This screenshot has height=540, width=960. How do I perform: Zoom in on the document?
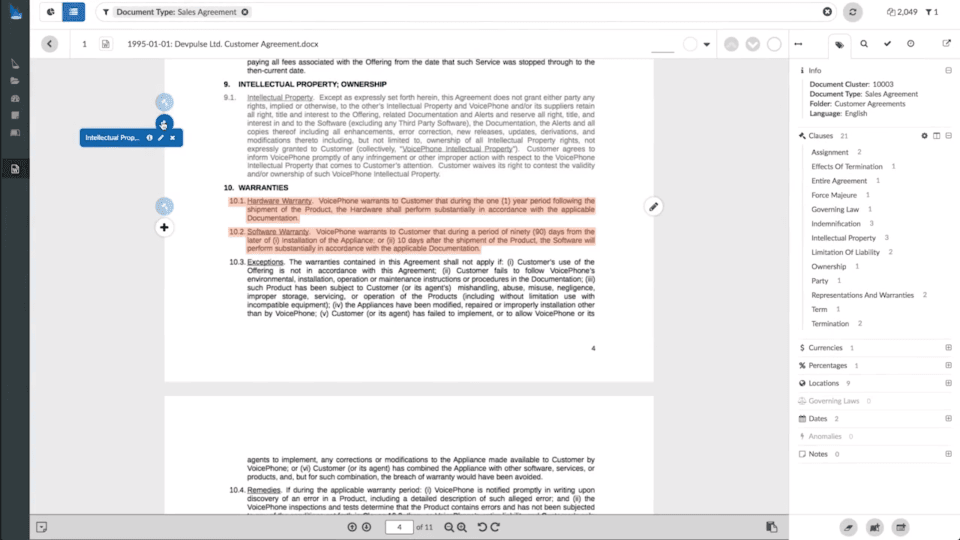pos(462,527)
